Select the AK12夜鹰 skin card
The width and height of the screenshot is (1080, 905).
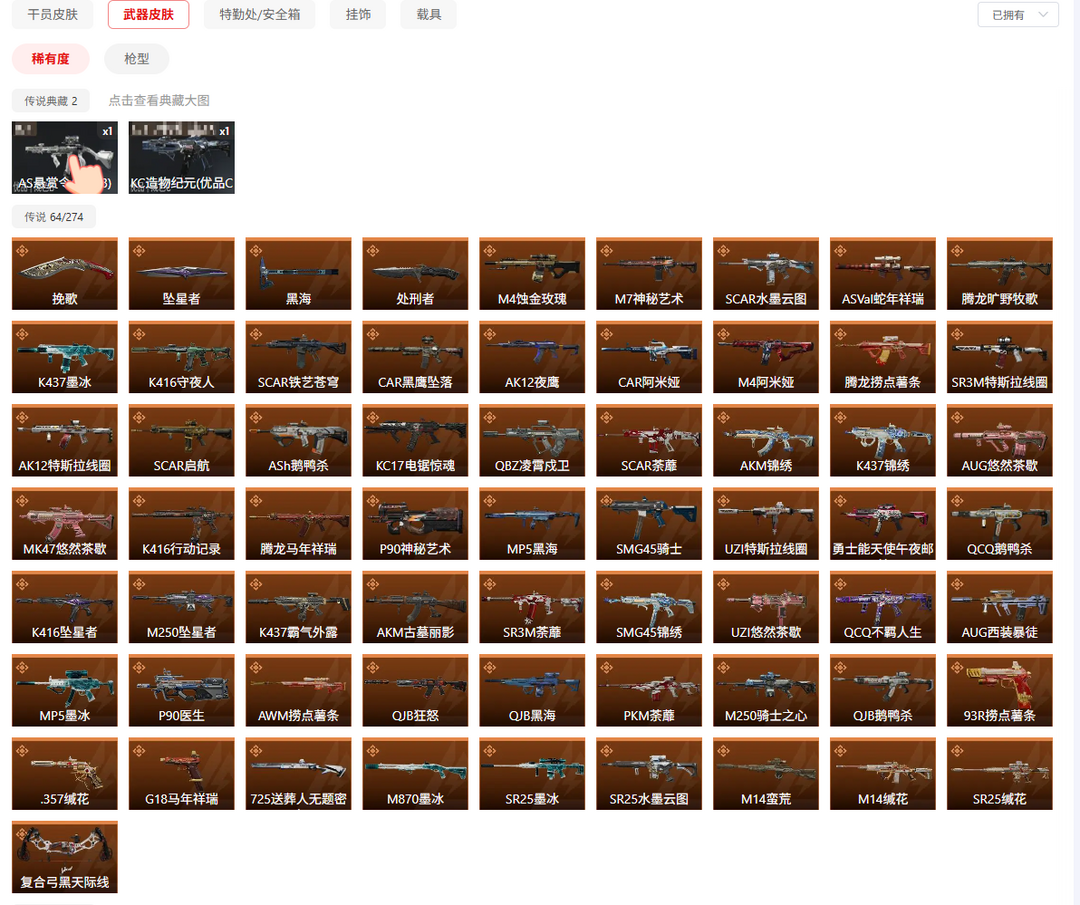pyautogui.click(x=532, y=357)
